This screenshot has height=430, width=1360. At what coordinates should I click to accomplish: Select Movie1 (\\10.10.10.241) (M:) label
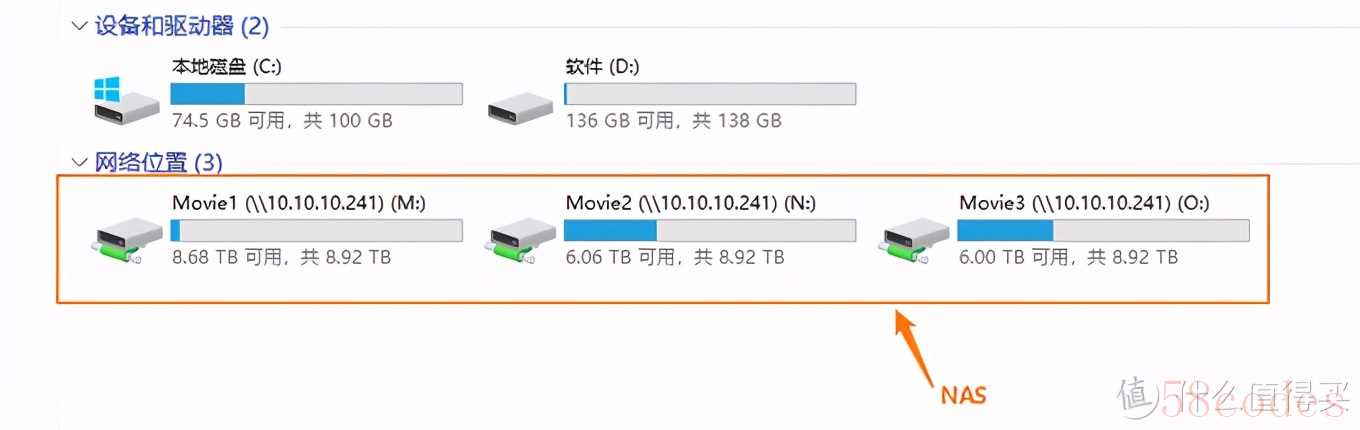tap(299, 202)
